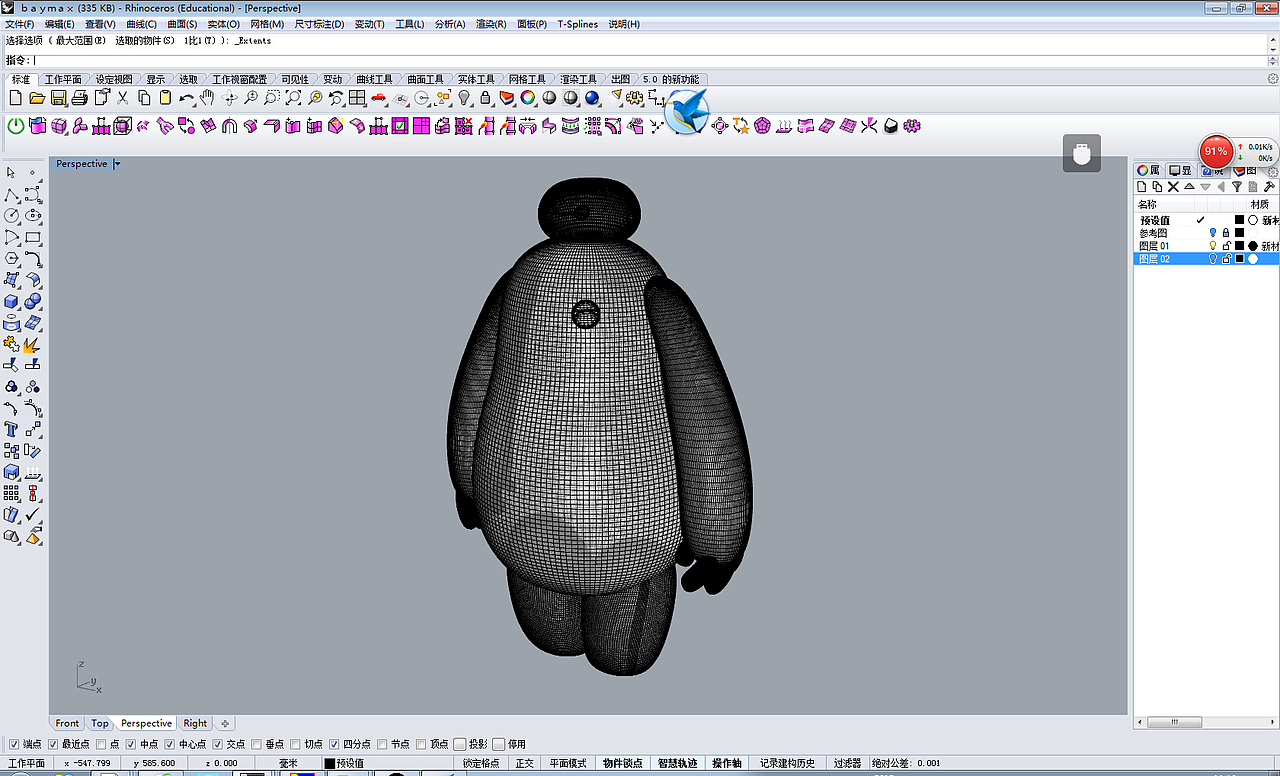Toggle the 中心点 osnap checkbox
This screenshot has width=1280, height=776.
(x=170, y=744)
